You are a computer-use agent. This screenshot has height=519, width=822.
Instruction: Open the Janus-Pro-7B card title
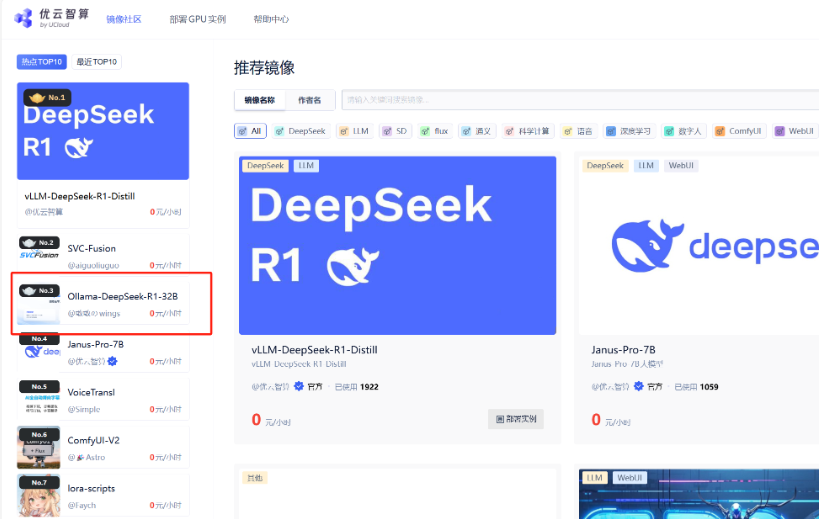tap(623, 350)
